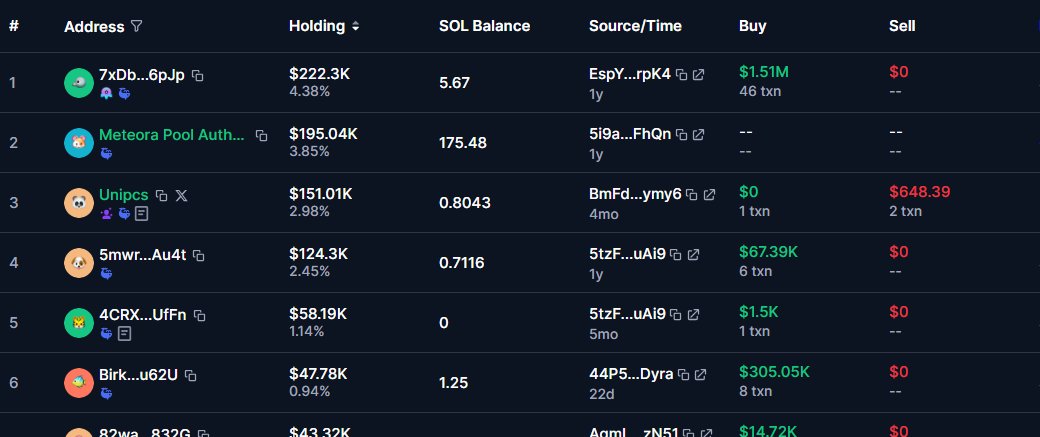Viewport: 1040px width, 437px height.
Task: Open the Meteora Pool Auth... address link
Action: pos(172,135)
